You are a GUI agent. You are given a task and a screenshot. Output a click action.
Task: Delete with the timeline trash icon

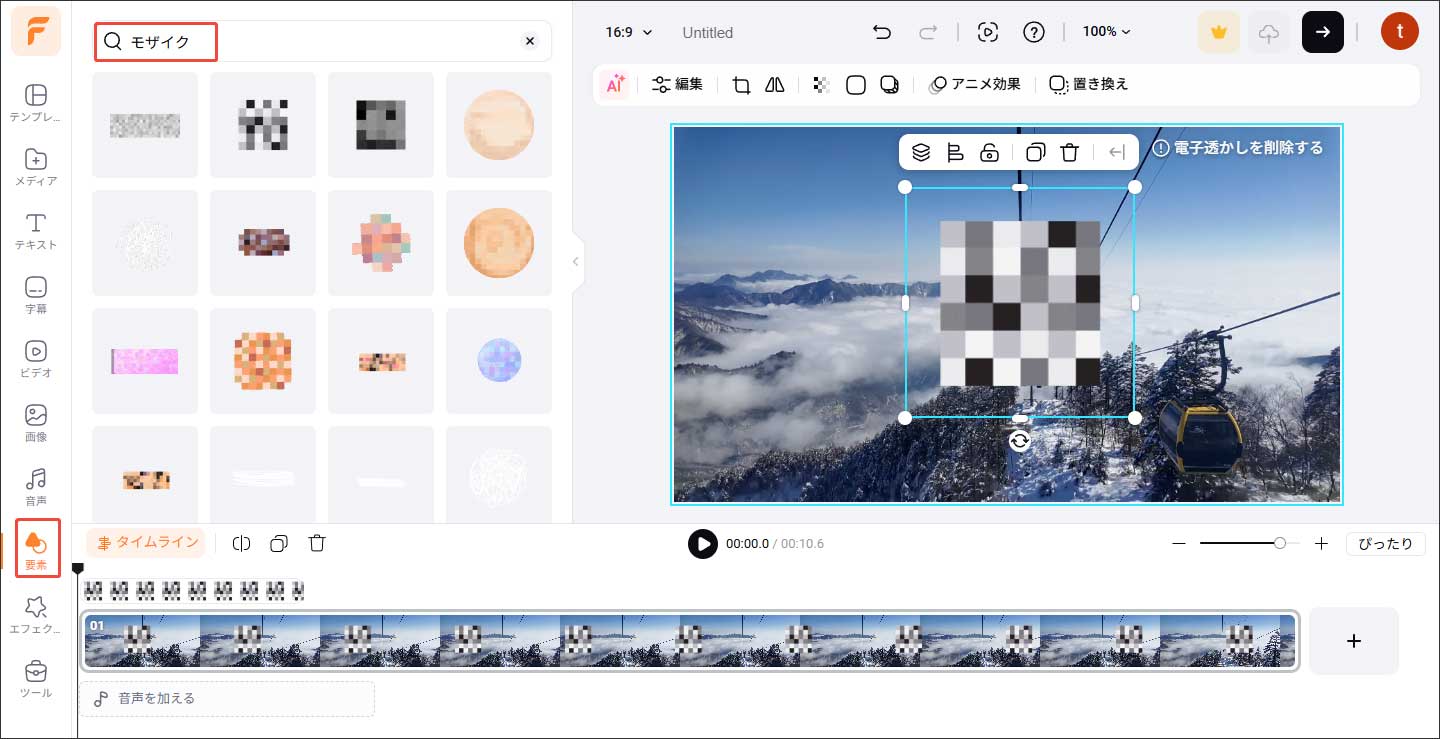[x=317, y=543]
